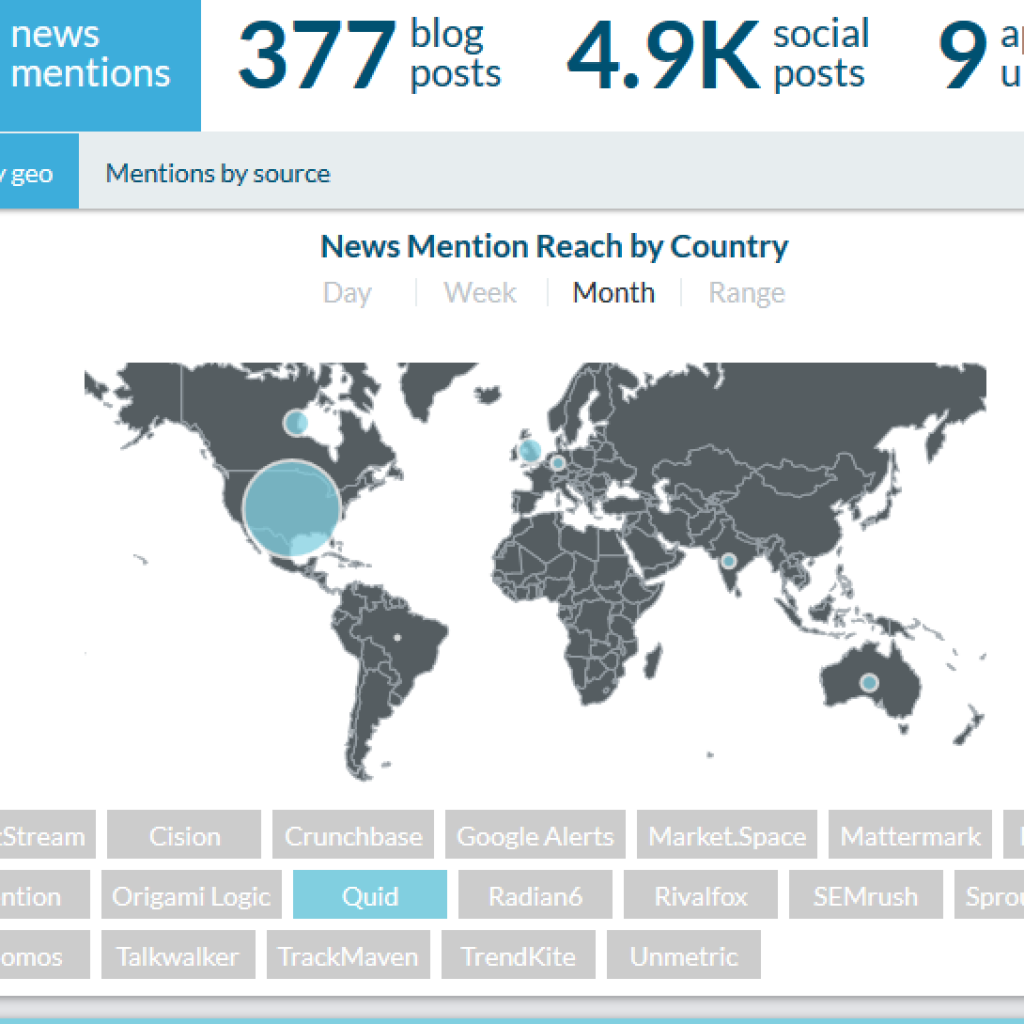This screenshot has height=1024, width=1024.
Task: Toggle the Radian6 company filter
Action: (536, 895)
